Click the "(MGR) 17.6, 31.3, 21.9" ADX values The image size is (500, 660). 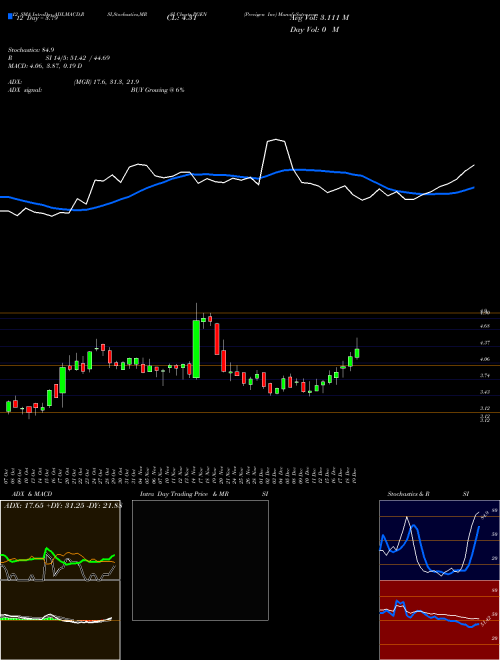pyautogui.click(x=106, y=82)
